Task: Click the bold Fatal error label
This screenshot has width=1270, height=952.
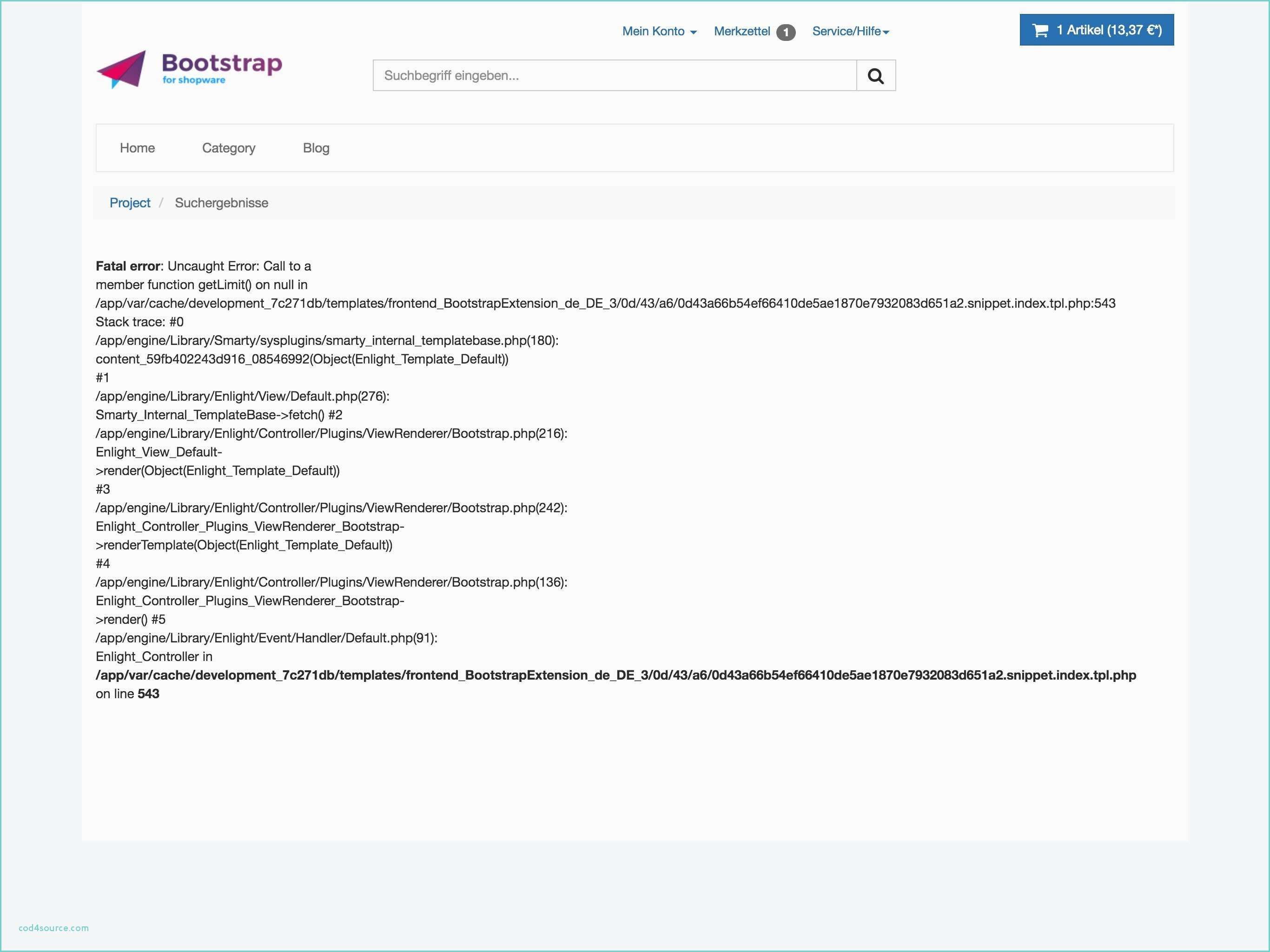Action: [127, 266]
